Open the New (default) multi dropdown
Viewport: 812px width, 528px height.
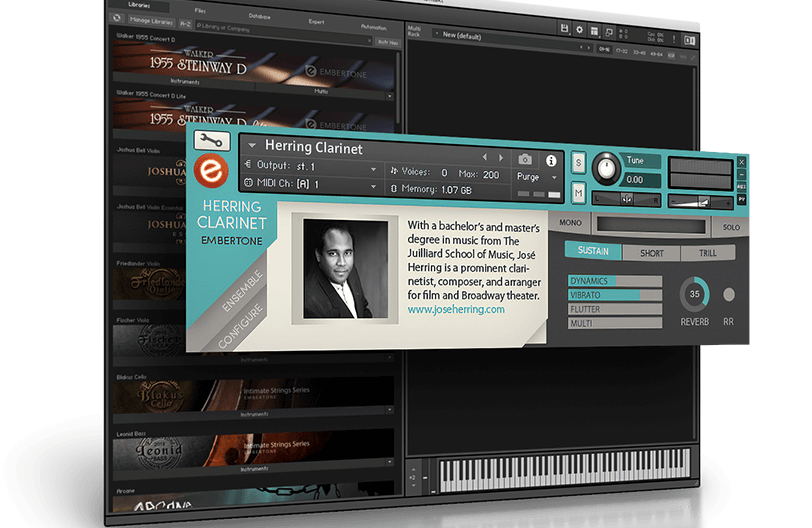point(437,34)
